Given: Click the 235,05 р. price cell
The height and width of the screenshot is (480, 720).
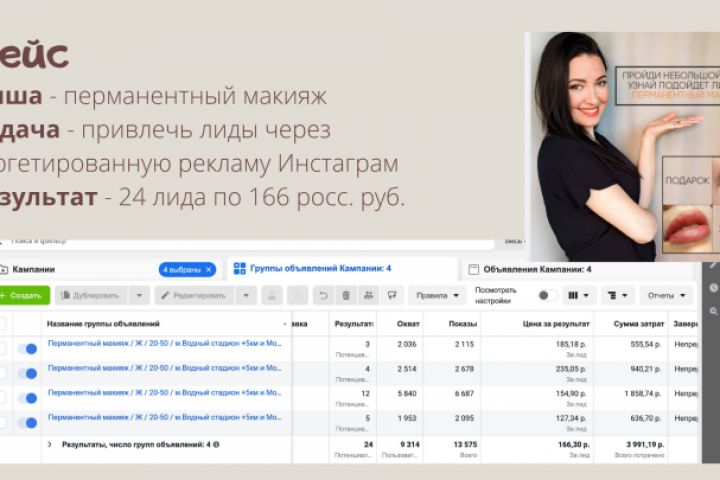Looking at the screenshot, I should [x=571, y=369].
